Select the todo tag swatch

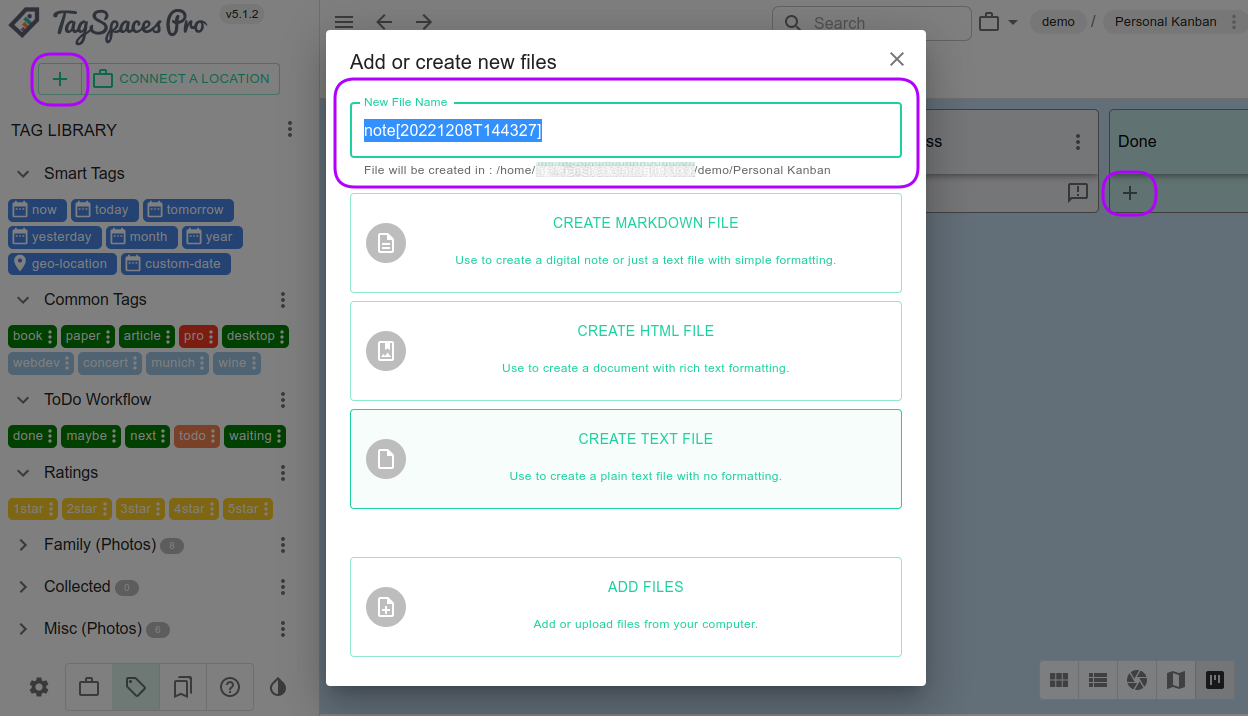click(x=190, y=436)
